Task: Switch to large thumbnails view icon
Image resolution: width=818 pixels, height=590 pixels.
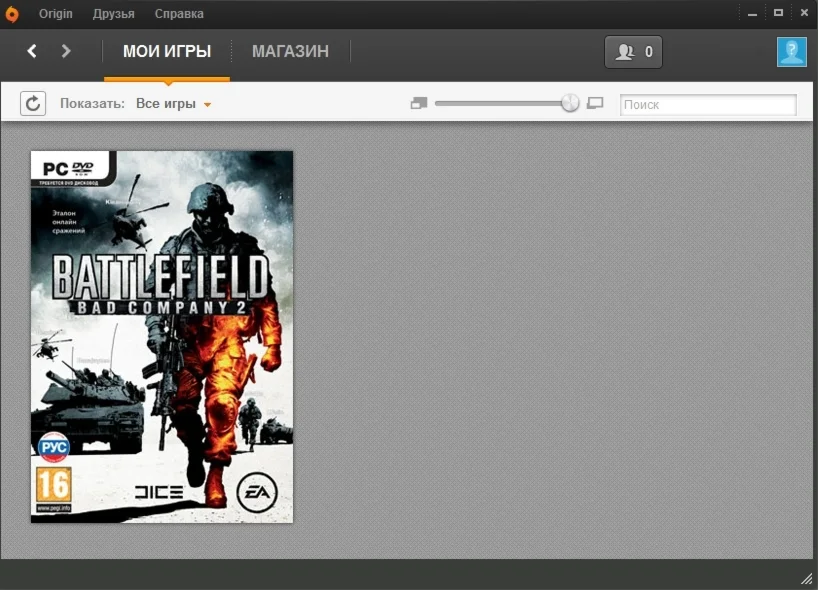Action: click(595, 103)
